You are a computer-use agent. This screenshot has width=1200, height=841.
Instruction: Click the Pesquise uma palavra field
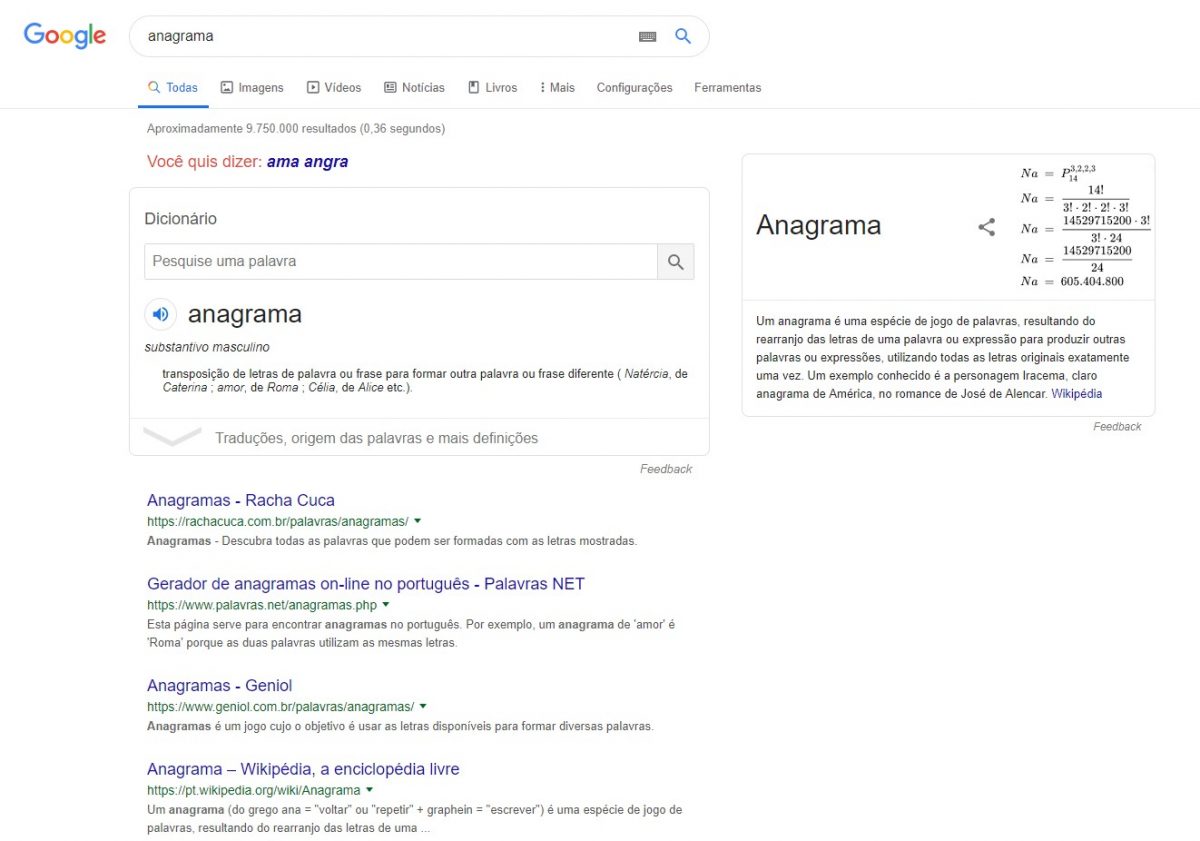click(x=401, y=262)
